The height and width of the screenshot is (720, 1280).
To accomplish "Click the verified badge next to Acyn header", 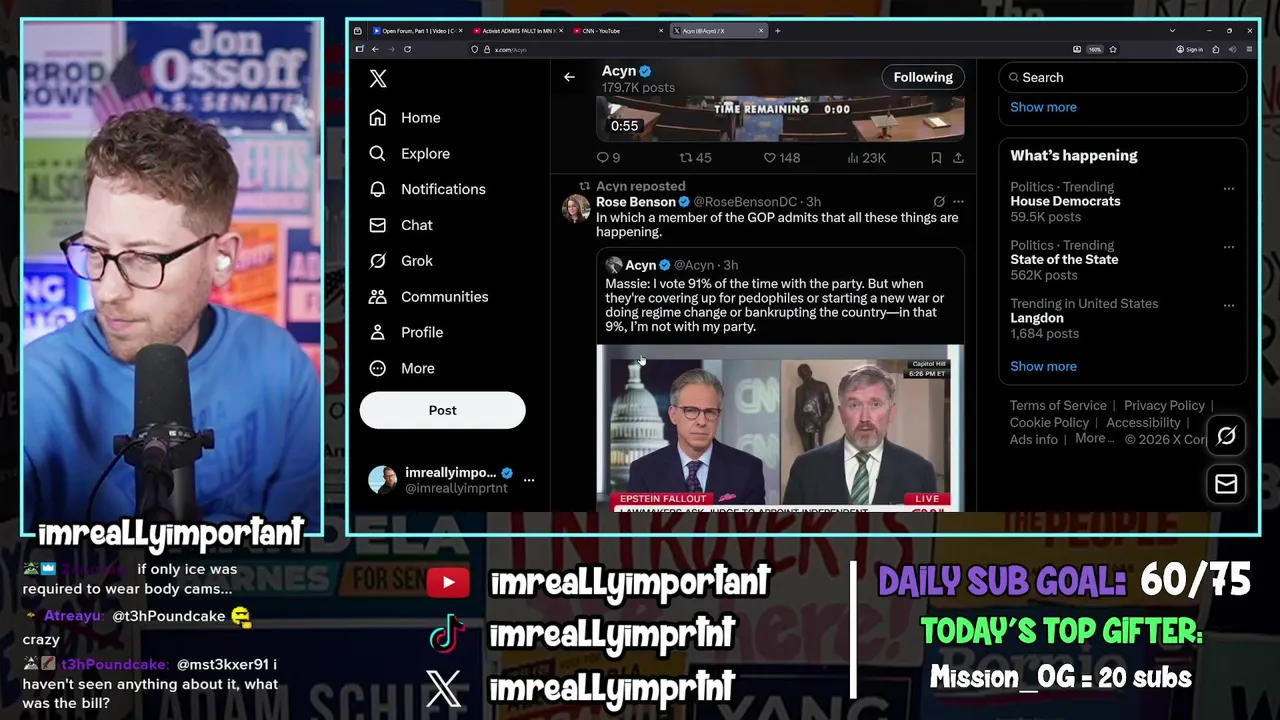I will [645, 71].
